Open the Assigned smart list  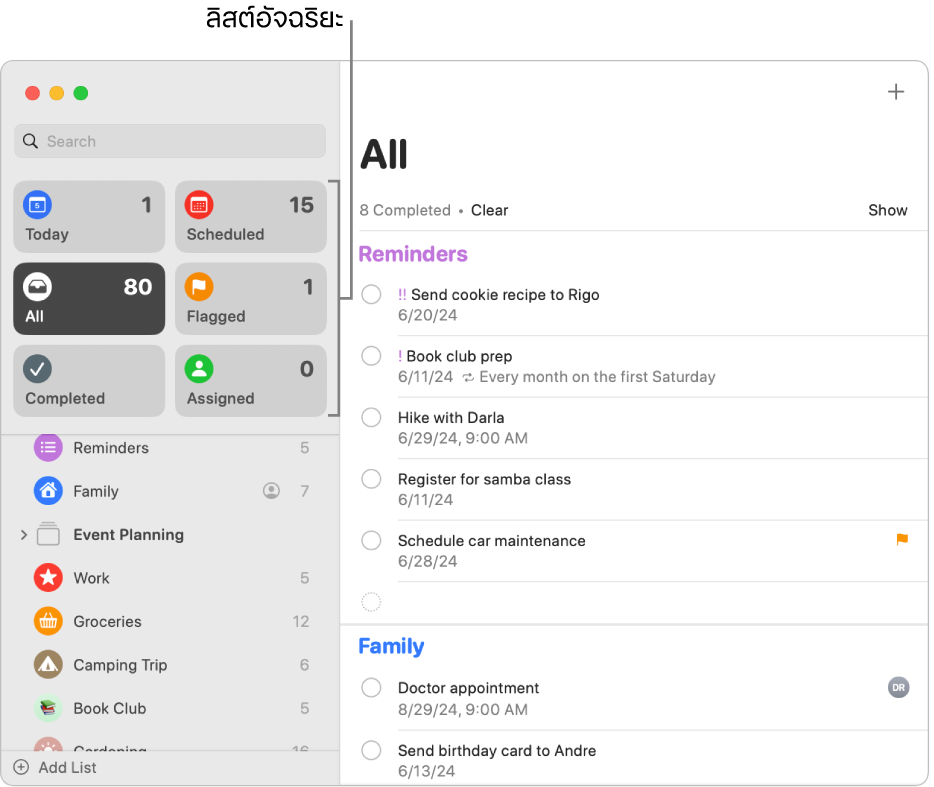click(251, 381)
